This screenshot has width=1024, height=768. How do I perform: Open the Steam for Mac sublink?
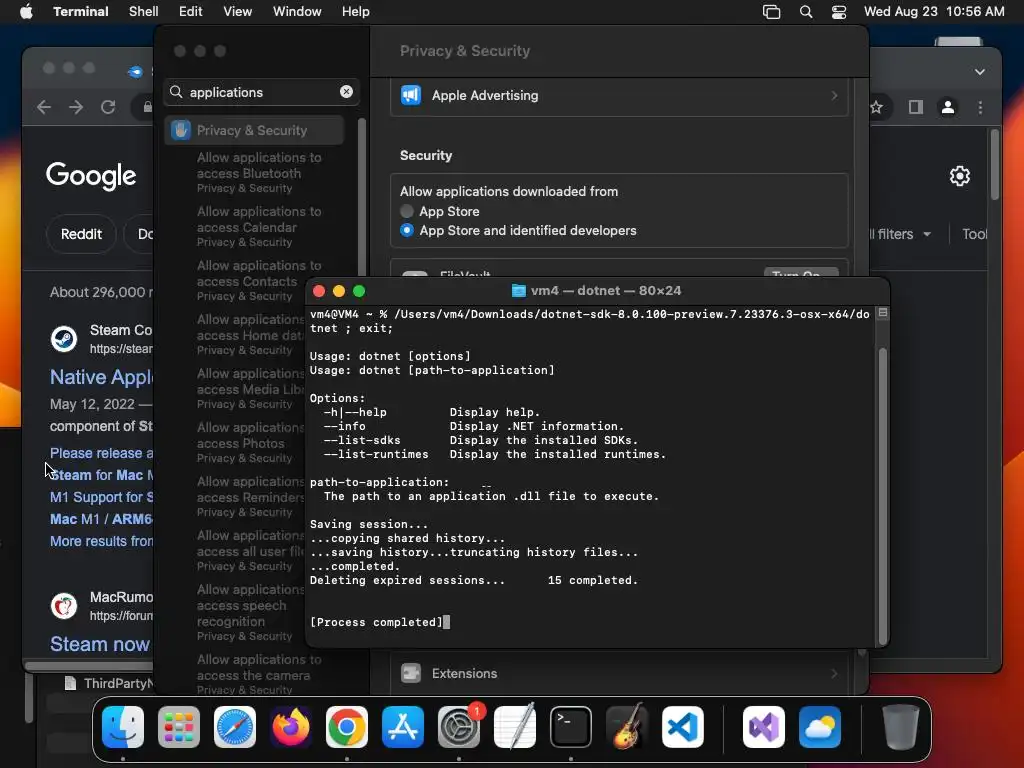tap(101, 475)
